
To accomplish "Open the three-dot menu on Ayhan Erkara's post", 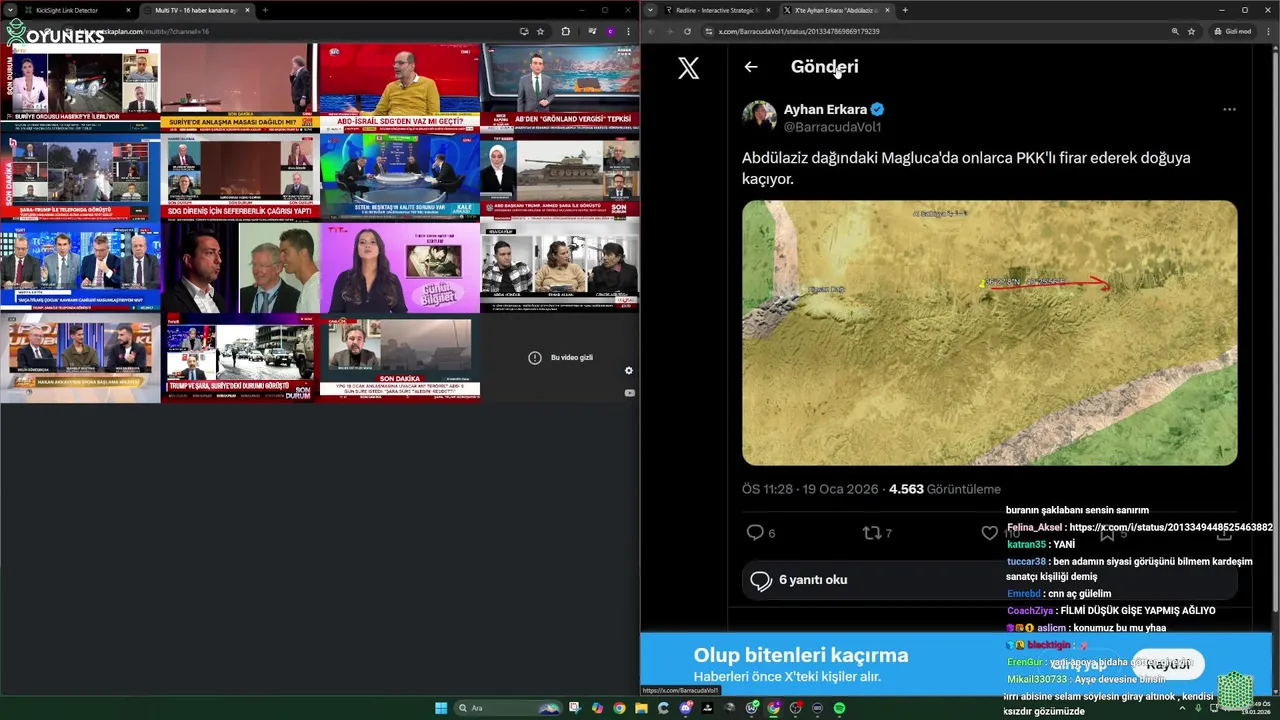I will coord(1229,109).
